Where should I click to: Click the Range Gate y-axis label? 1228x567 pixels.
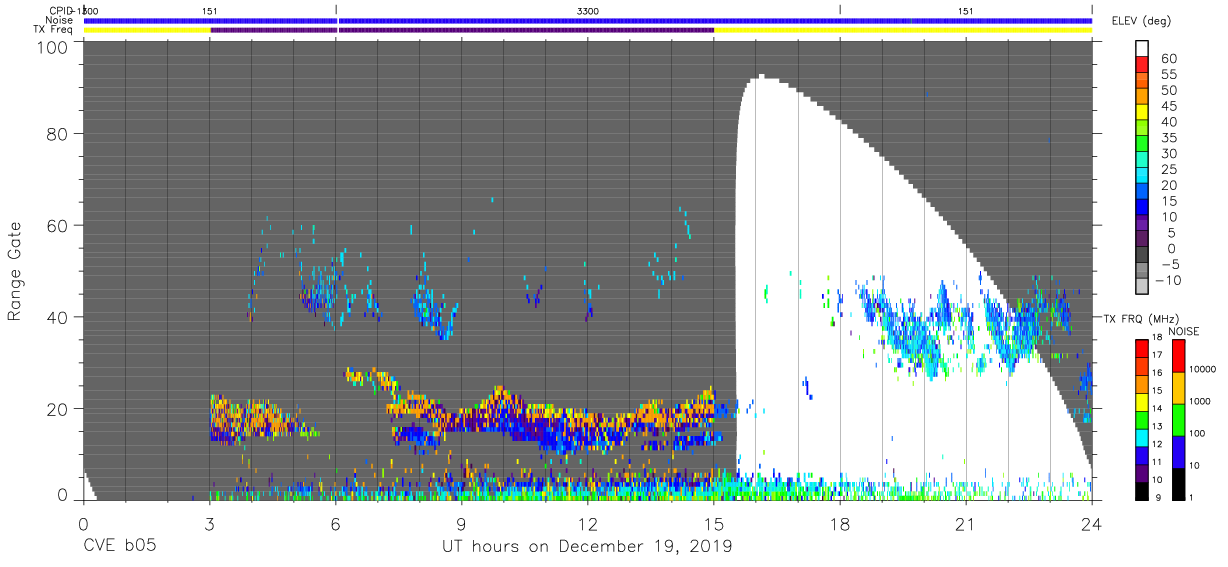click(15, 272)
